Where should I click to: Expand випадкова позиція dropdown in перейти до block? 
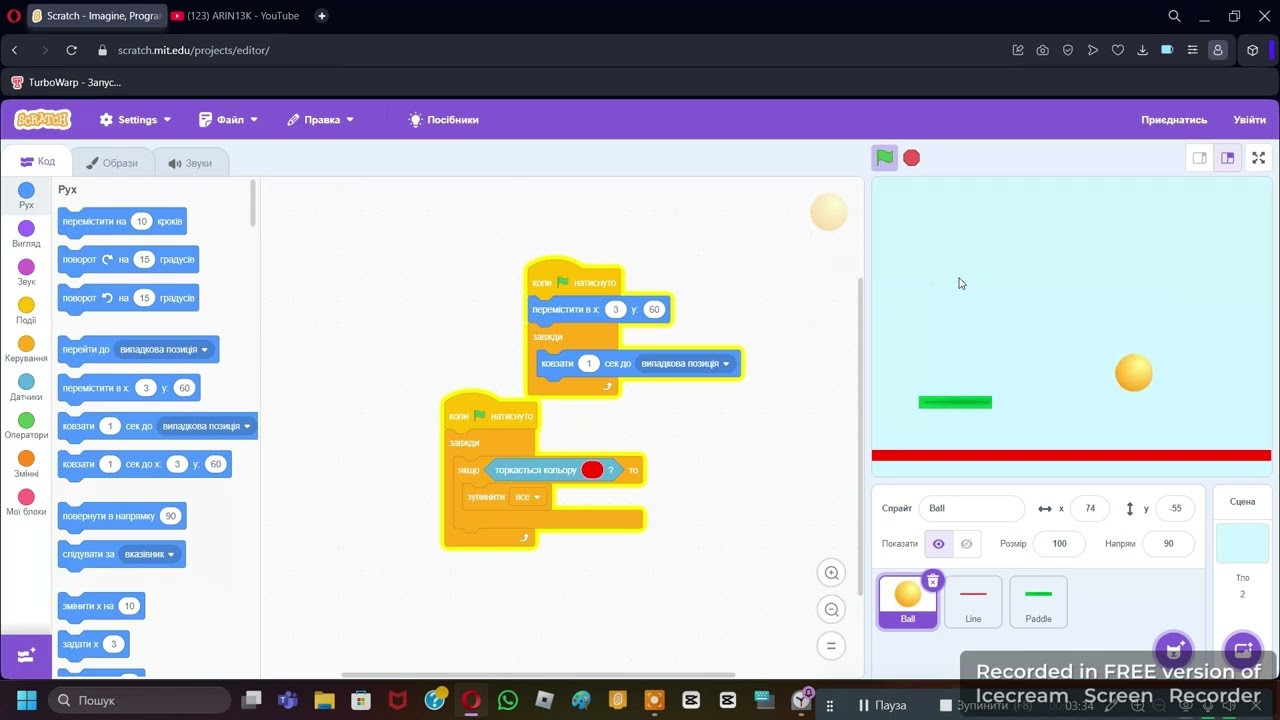coord(164,350)
